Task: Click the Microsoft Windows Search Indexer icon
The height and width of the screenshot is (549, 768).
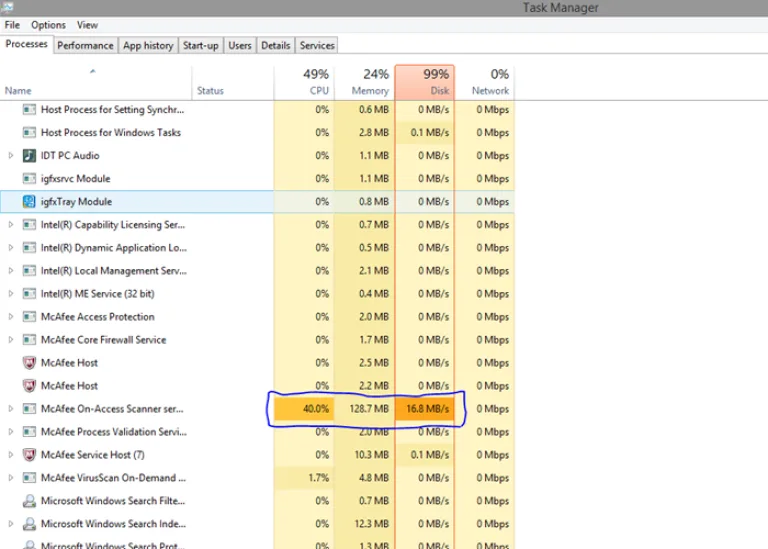Action: (29, 524)
